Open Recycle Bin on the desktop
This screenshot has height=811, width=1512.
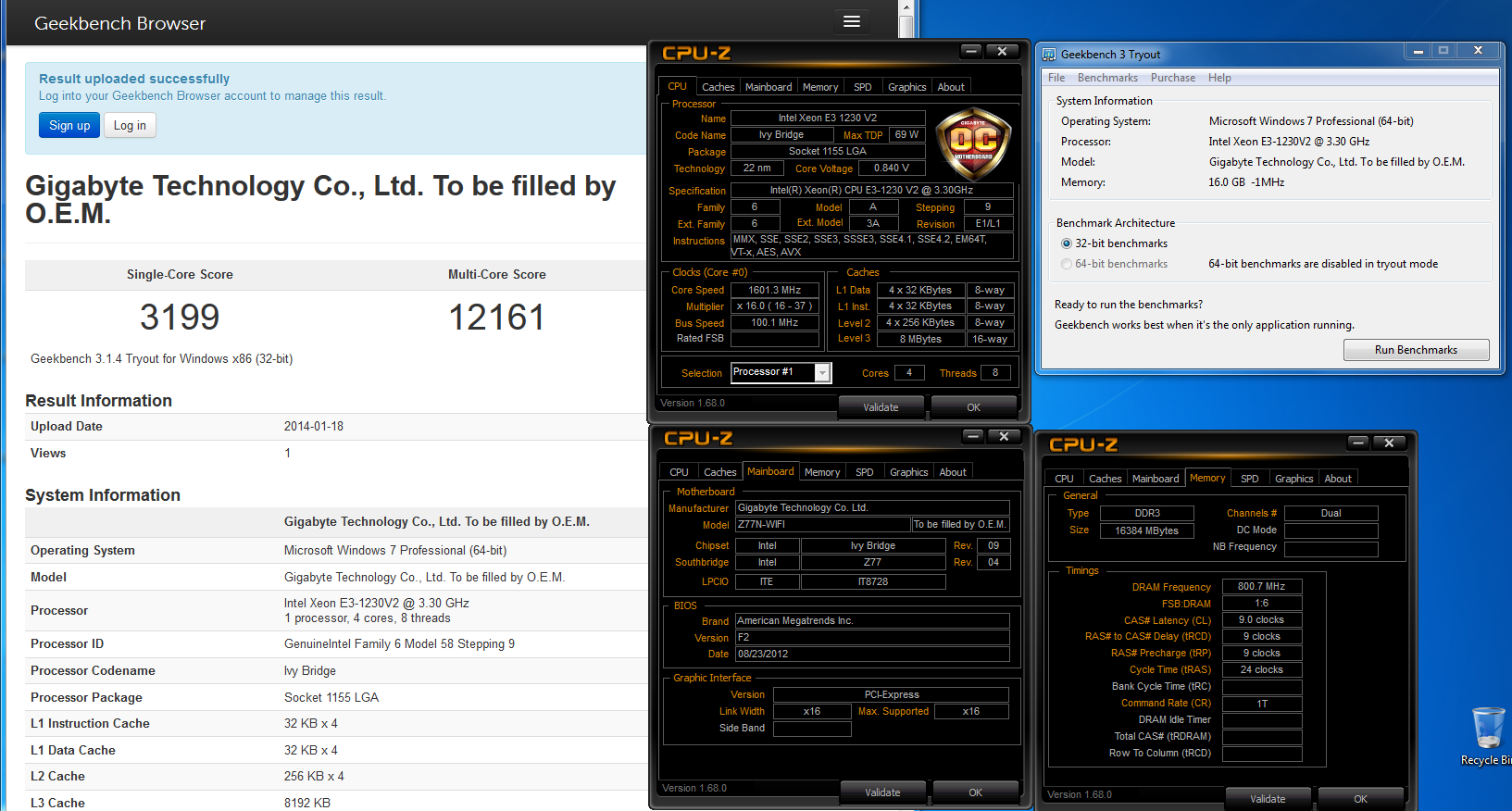tap(1488, 736)
